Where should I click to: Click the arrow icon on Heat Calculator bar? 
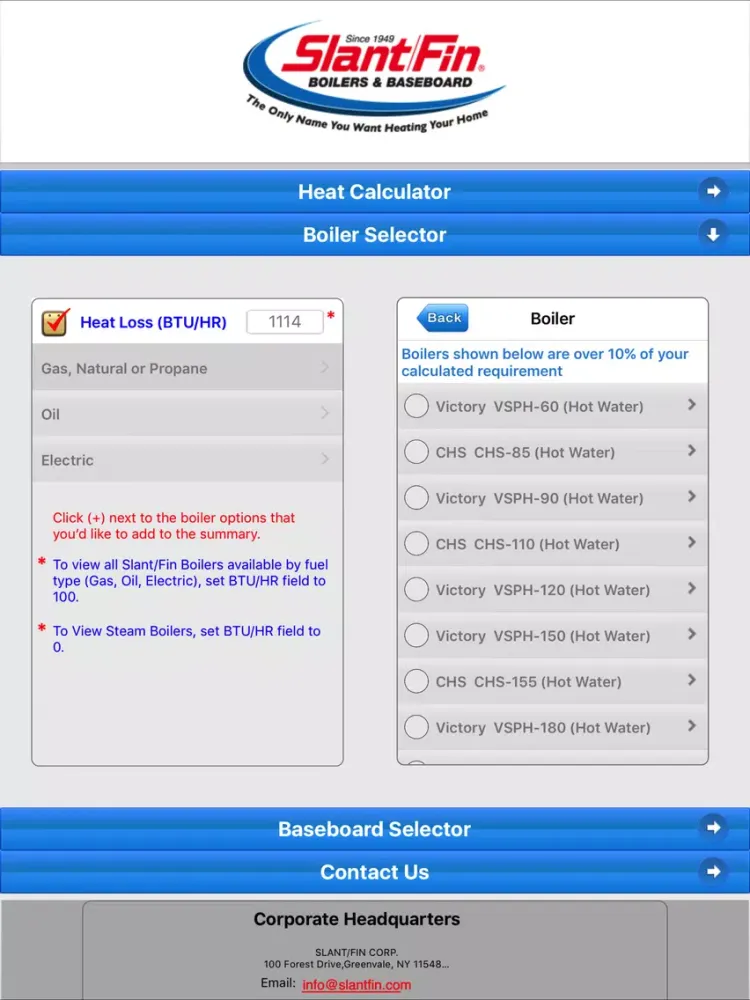[713, 191]
